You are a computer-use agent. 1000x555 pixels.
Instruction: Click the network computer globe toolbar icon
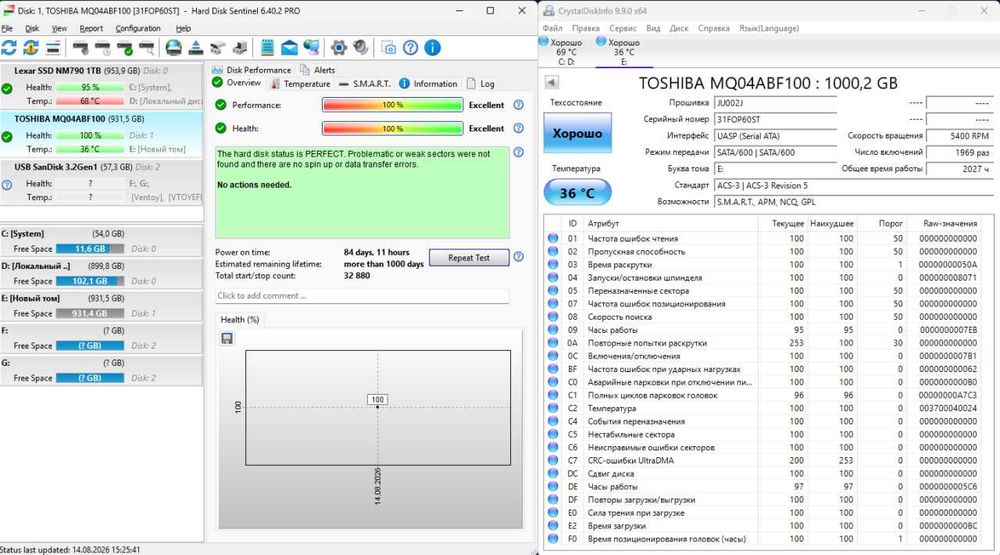(x=311, y=47)
